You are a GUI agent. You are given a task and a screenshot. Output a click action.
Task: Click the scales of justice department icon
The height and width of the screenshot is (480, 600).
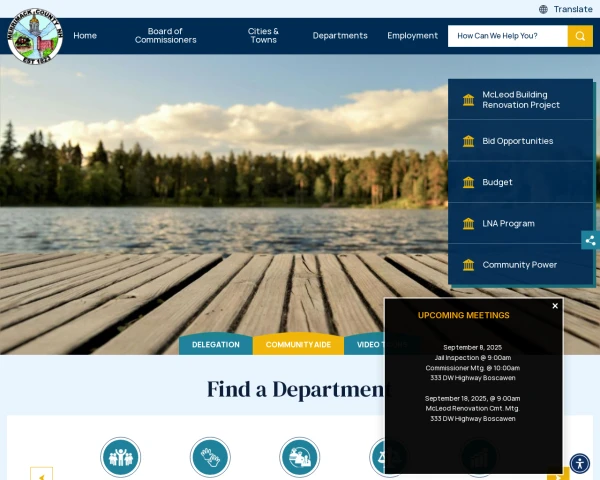click(377, 457)
